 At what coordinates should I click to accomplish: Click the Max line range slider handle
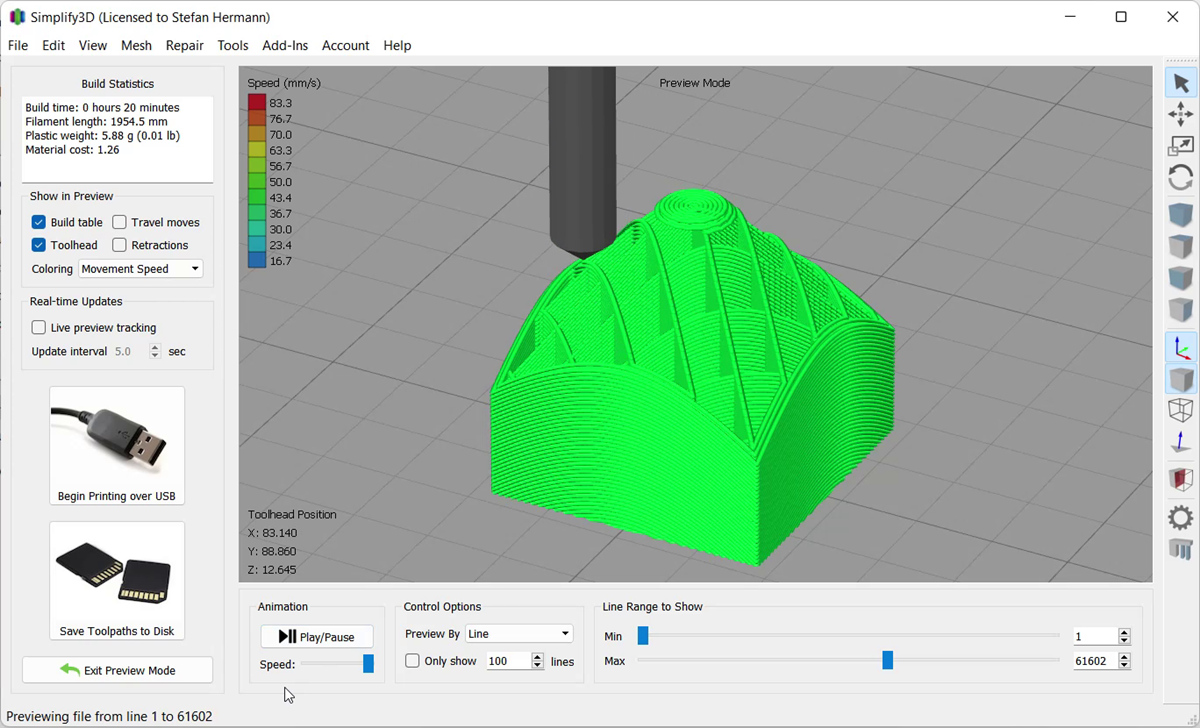(x=887, y=660)
